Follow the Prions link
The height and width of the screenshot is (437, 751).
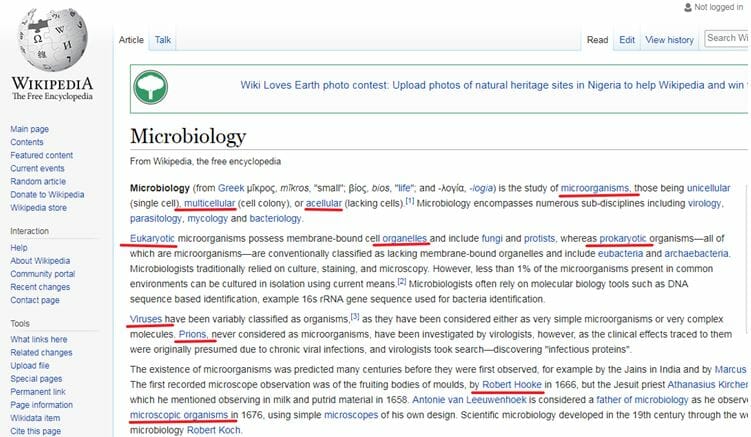[x=193, y=334]
